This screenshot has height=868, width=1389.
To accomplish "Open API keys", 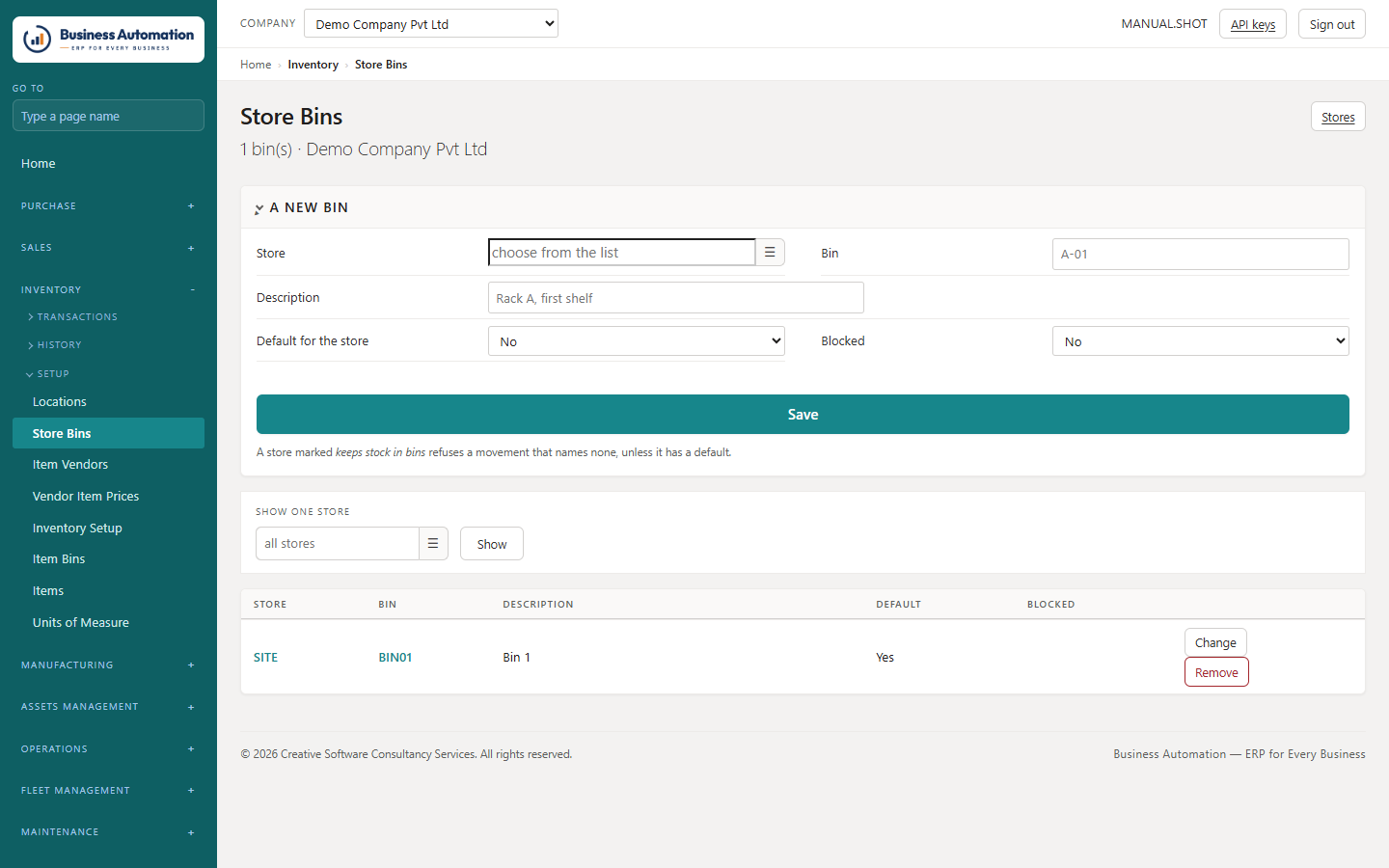I will (x=1253, y=24).
